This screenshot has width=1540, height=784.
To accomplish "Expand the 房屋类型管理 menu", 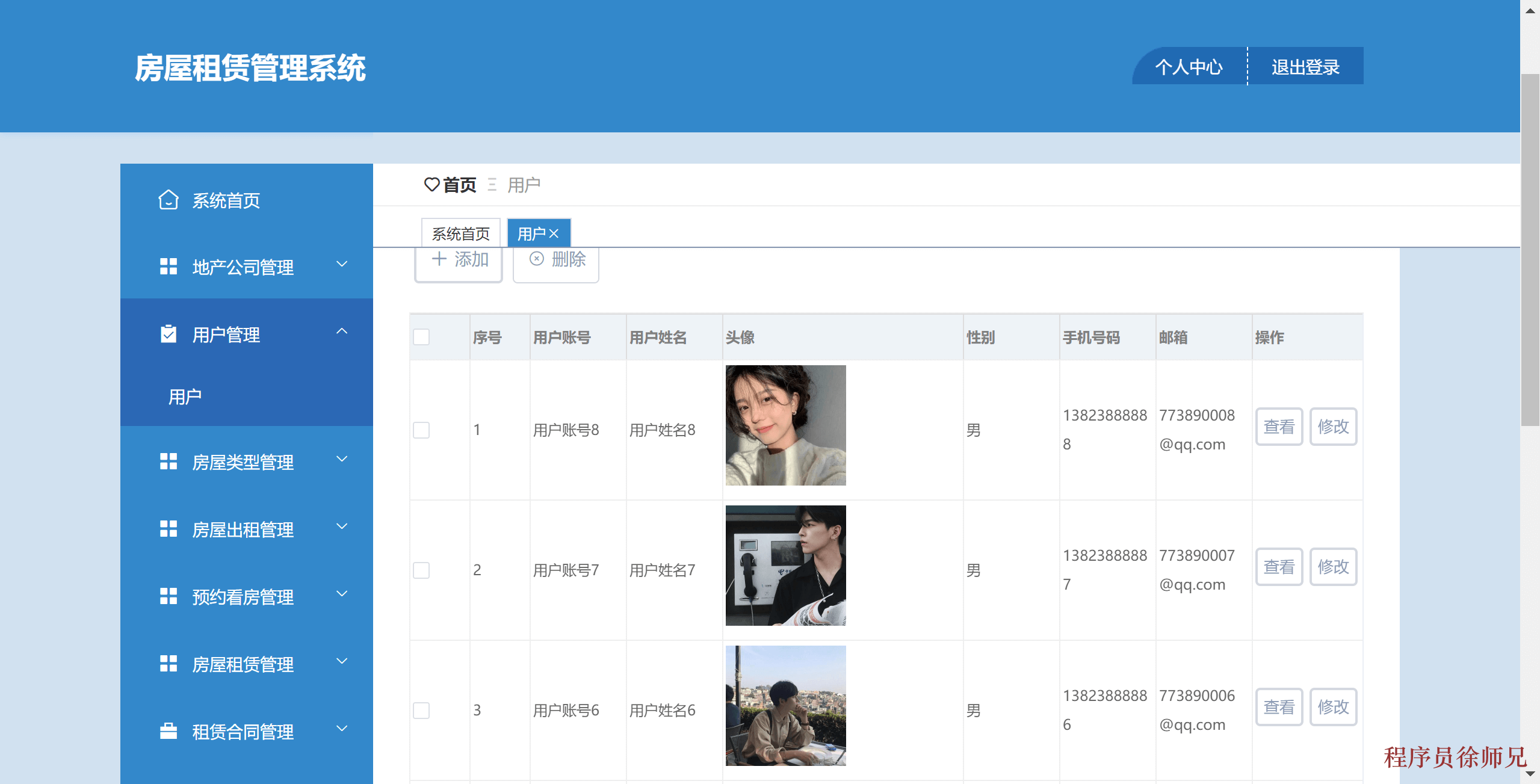I will (342, 460).
